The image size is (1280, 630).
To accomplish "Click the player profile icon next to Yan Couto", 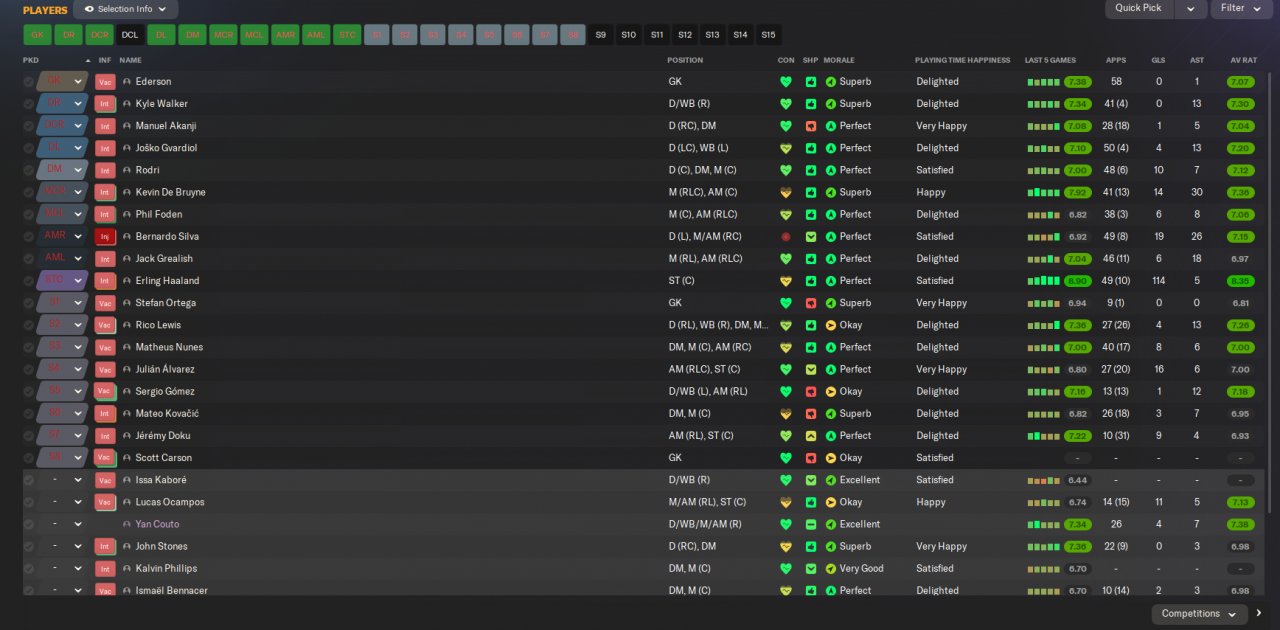I will coord(127,525).
